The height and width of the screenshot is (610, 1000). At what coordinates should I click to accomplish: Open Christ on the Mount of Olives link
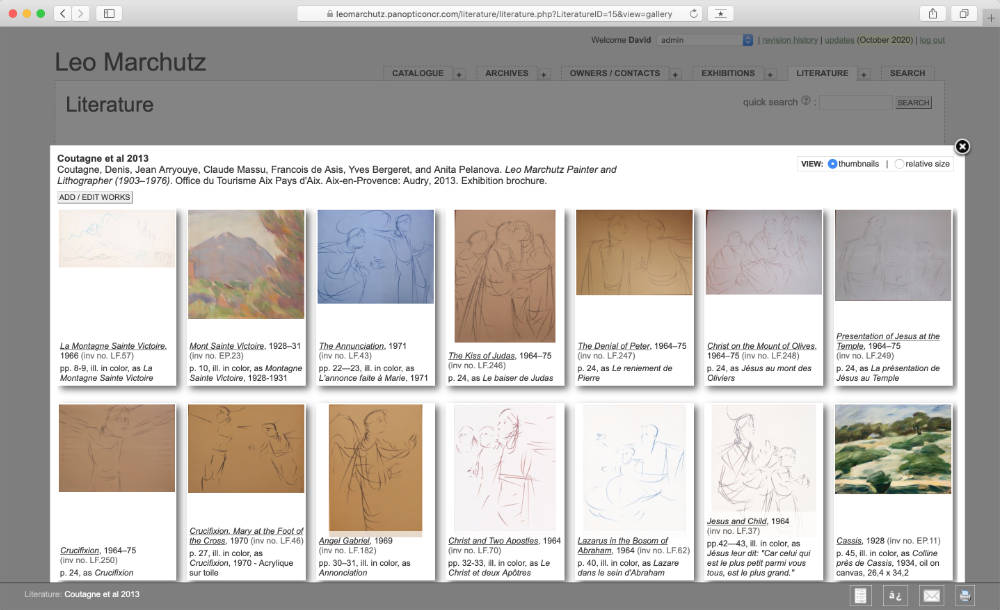coord(761,346)
